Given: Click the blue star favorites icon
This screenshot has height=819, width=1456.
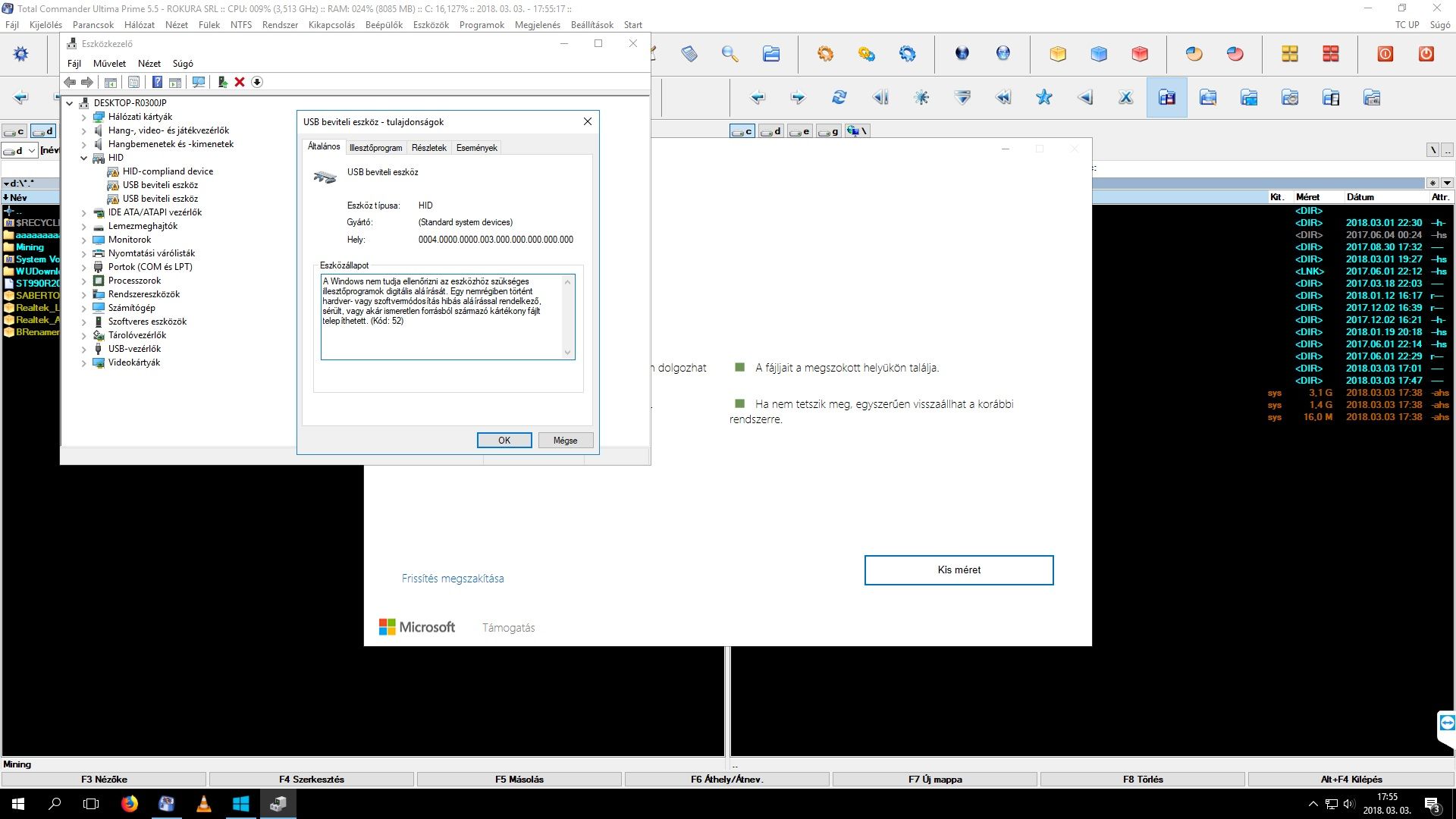Looking at the screenshot, I should coord(1044,97).
